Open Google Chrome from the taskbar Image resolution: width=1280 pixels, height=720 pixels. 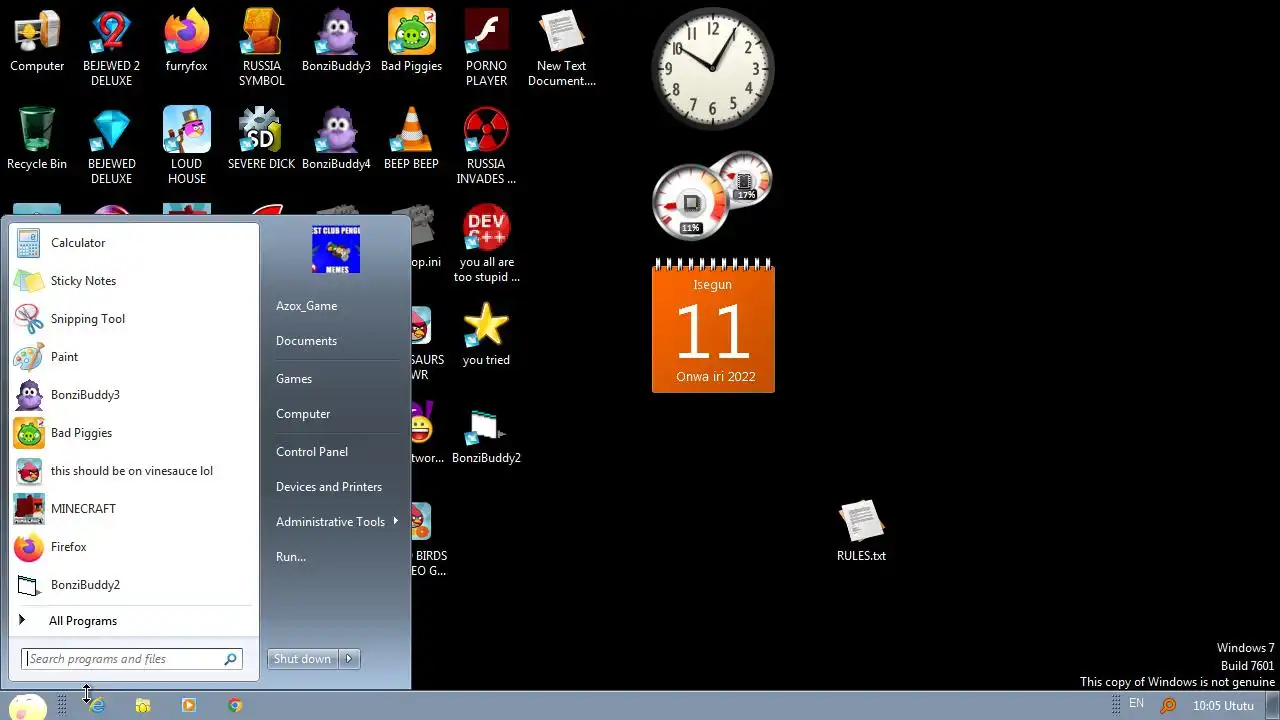pyautogui.click(x=235, y=705)
